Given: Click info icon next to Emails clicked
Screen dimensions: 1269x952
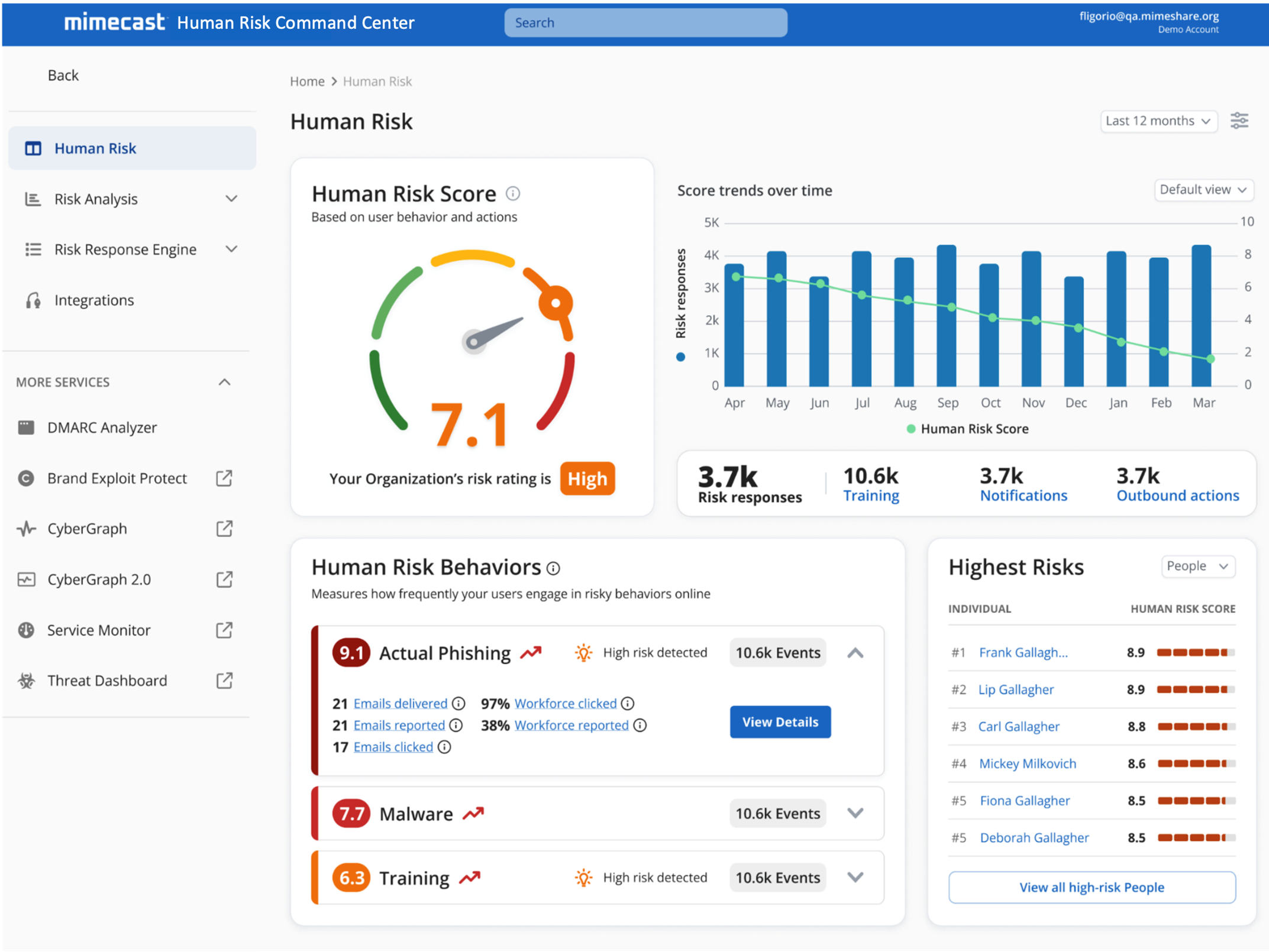Looking at the screenshot, I should 444,747.
